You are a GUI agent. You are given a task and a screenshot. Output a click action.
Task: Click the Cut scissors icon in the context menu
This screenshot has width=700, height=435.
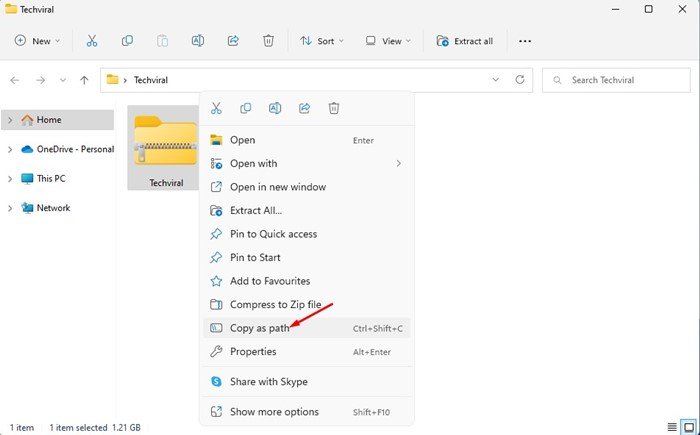pos(216,108)
